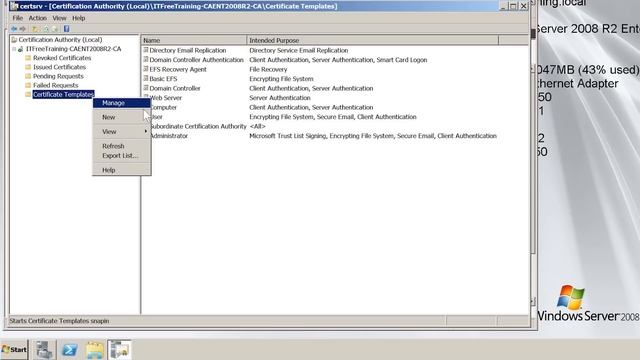Minimize the certsrv window

pyautogui.click(x=504, y=6)
